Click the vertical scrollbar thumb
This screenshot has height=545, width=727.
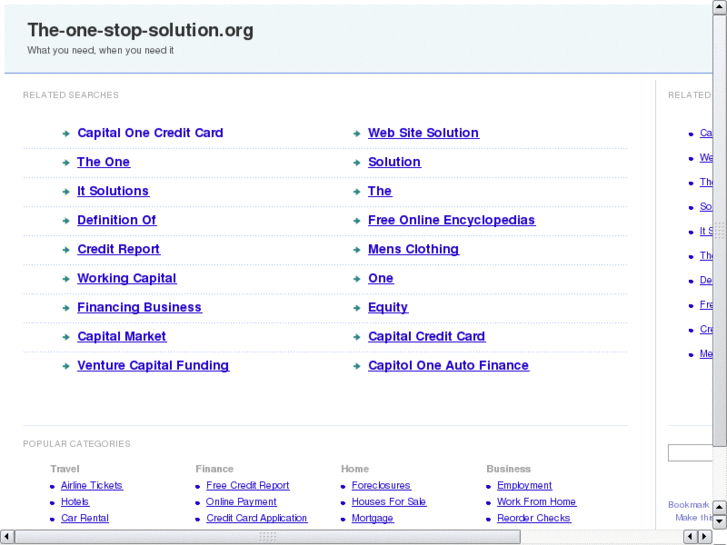pyautogui.click(x=720, y=230)
